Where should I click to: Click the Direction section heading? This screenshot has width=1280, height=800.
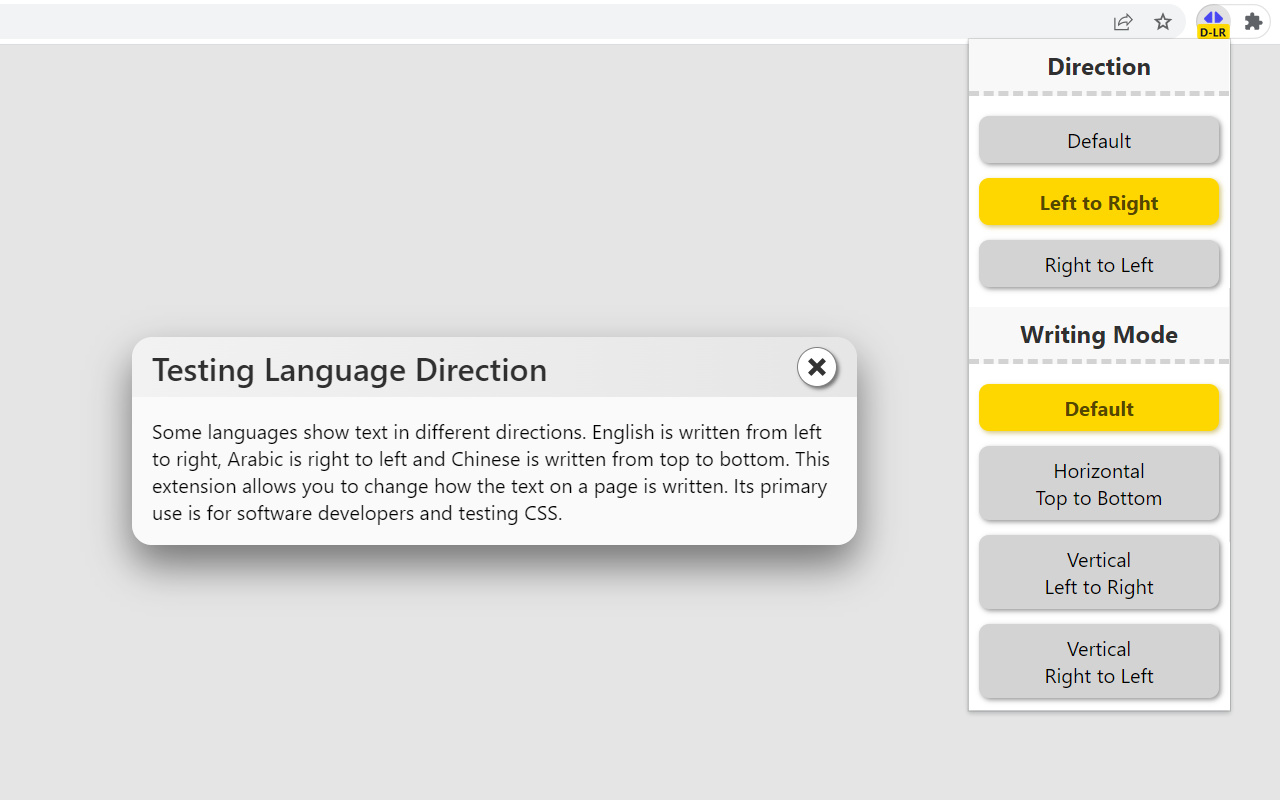[x=1099, y=67]
